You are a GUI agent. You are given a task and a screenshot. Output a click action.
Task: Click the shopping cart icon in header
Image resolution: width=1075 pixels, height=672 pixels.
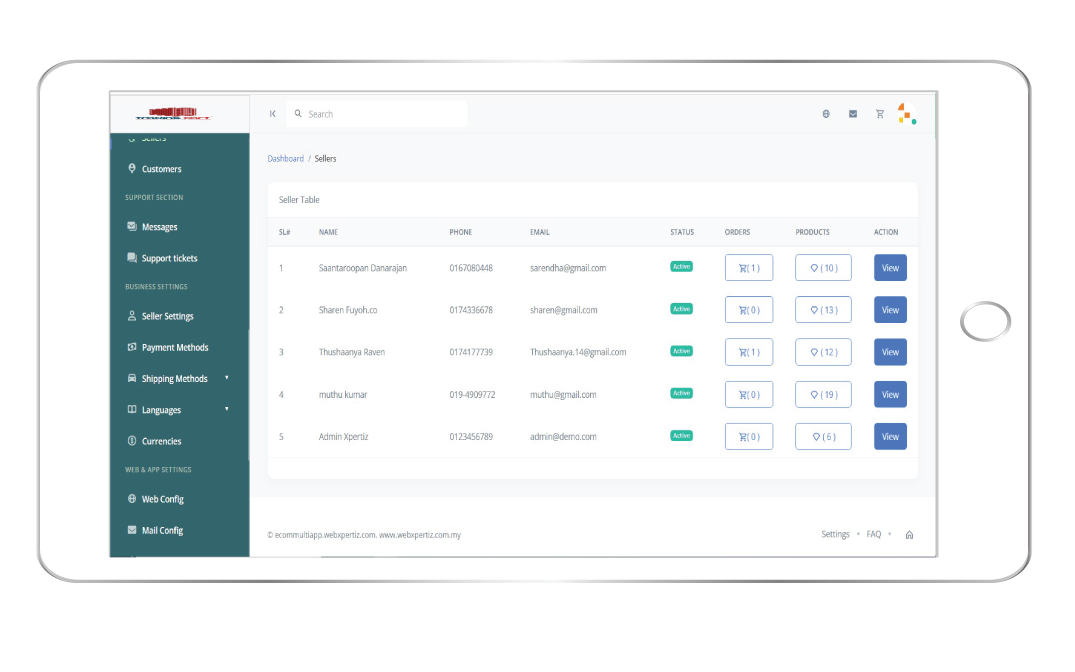[x=880, y=114]
